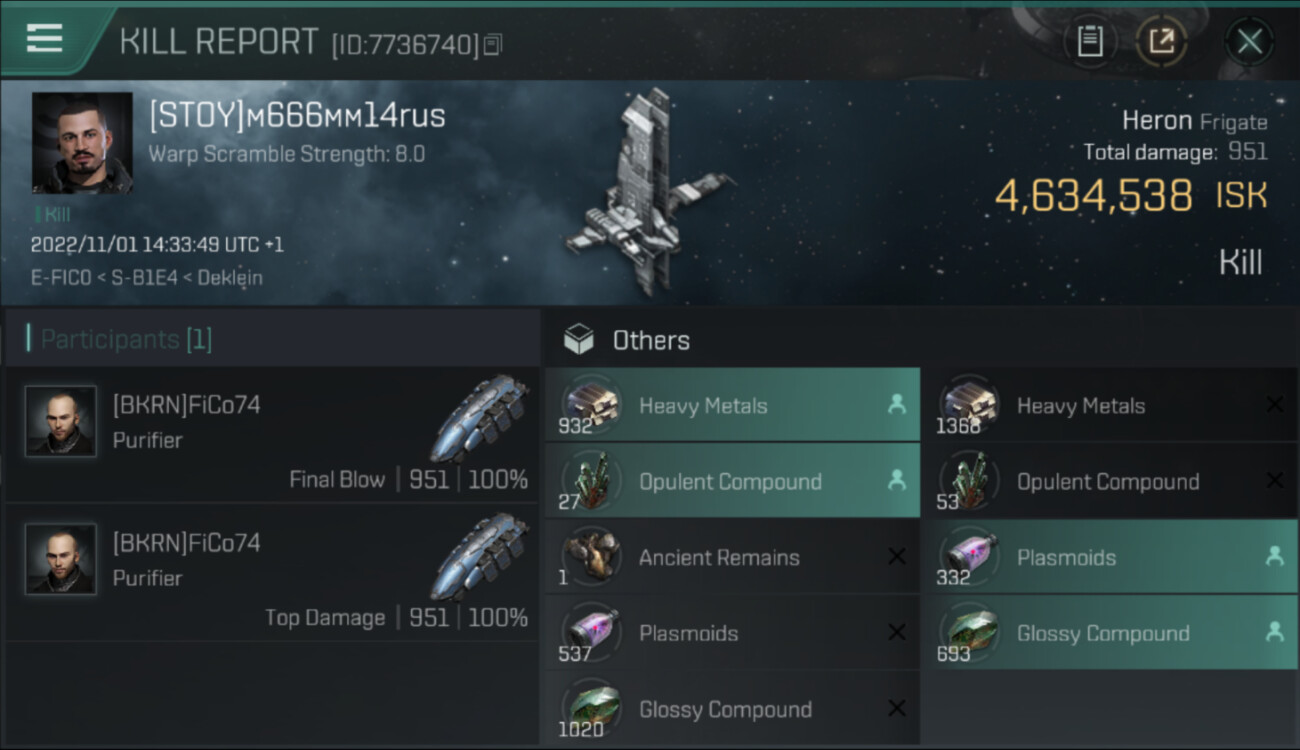Image resolution: width=1300 pixels, height=750 pixels.
Task: Select the Others cargo box icon
Action: 579,340
